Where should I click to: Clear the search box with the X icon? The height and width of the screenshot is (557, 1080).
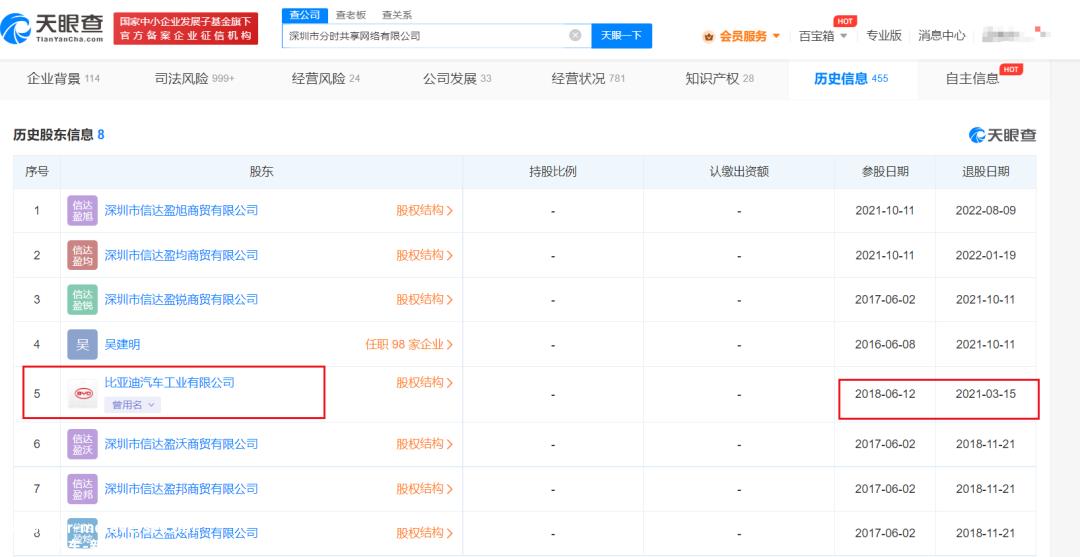[x=575, y=35]
